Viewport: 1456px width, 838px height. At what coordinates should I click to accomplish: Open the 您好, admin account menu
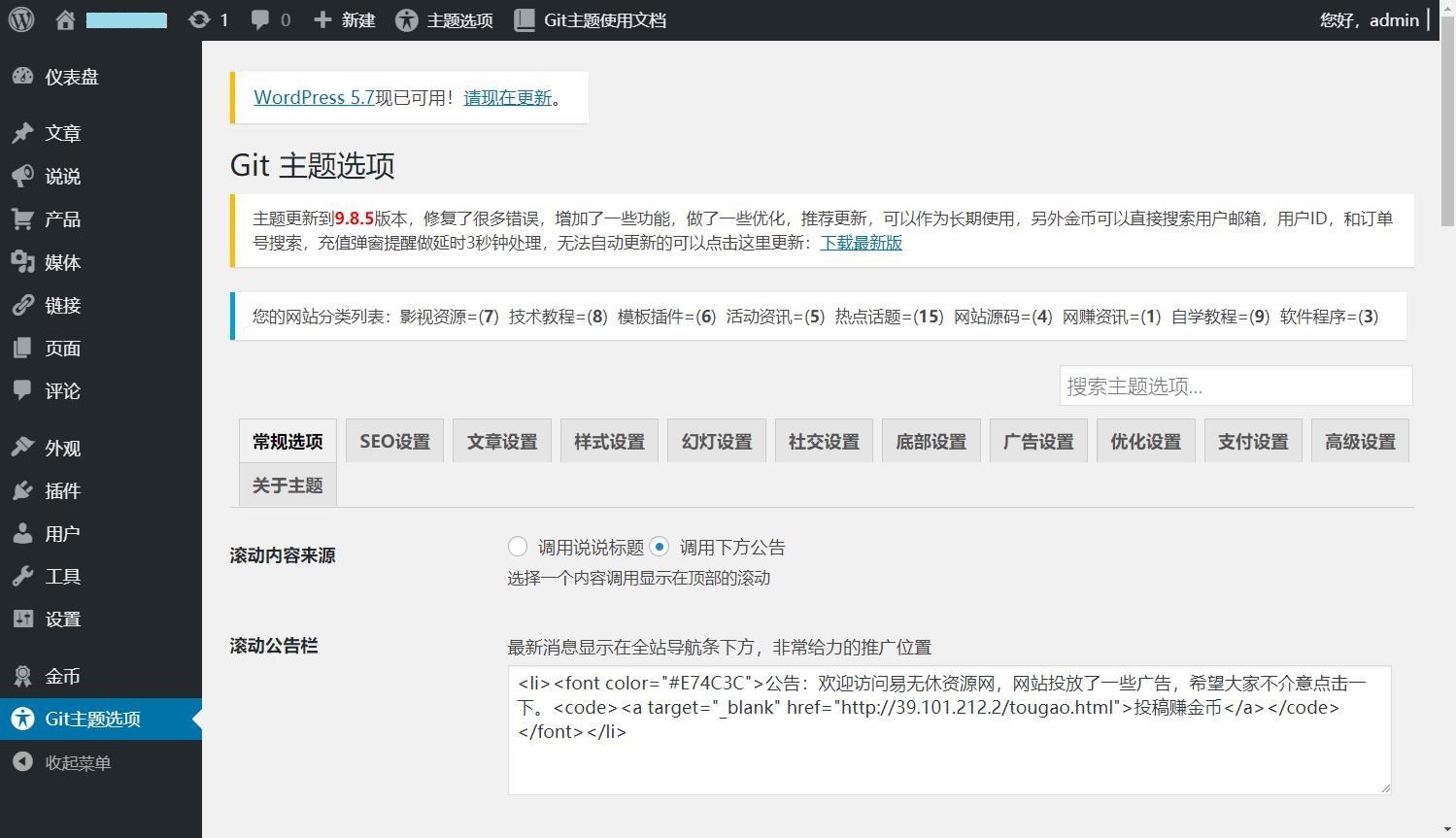point(1369,19)
